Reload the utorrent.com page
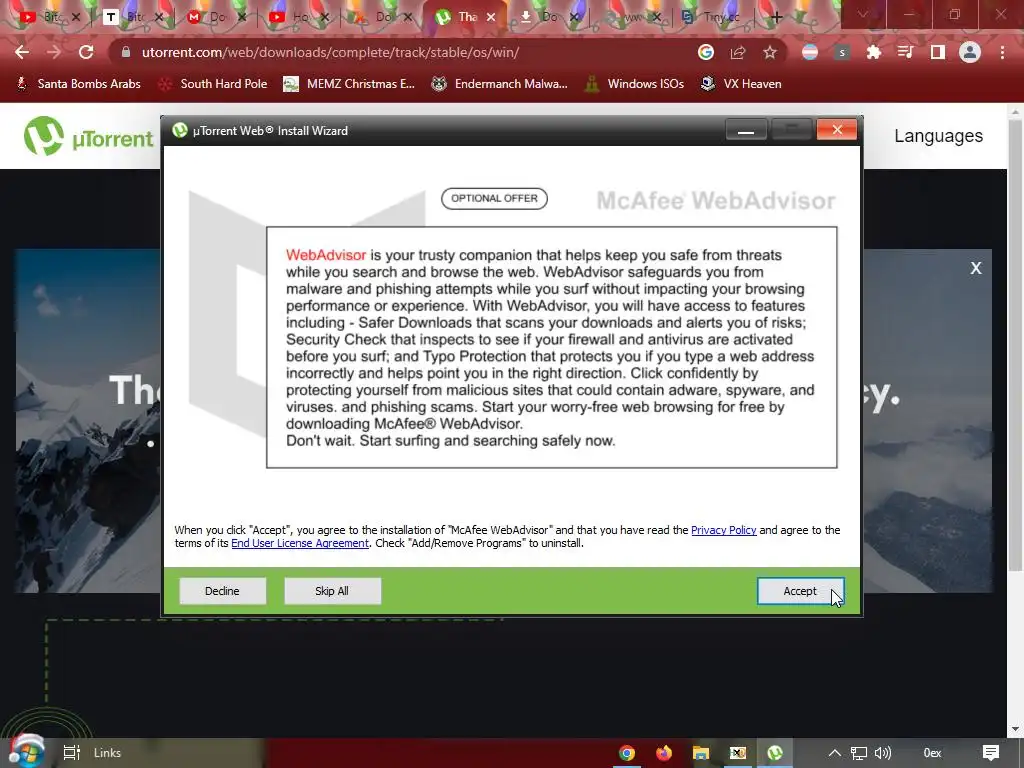The height and width of the screenshot is (768, 1024). pyautogui.click(x=86, y=52)
